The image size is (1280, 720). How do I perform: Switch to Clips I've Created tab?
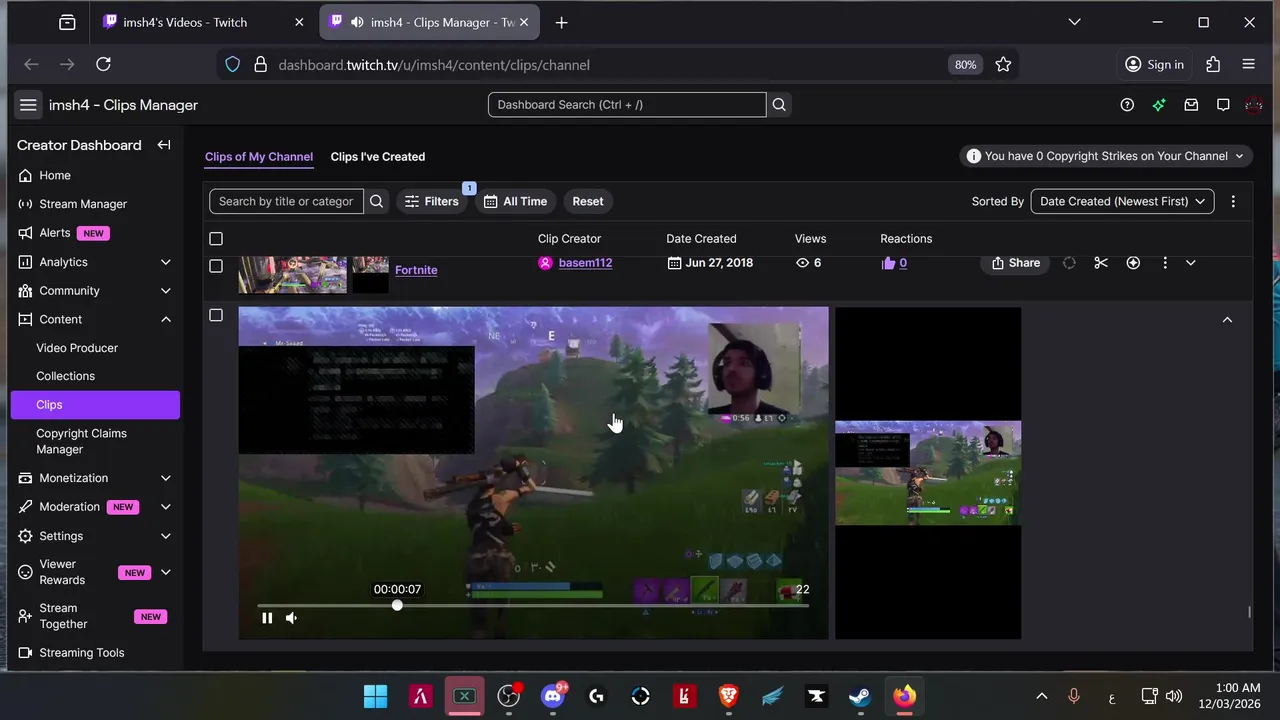(378, 157)
